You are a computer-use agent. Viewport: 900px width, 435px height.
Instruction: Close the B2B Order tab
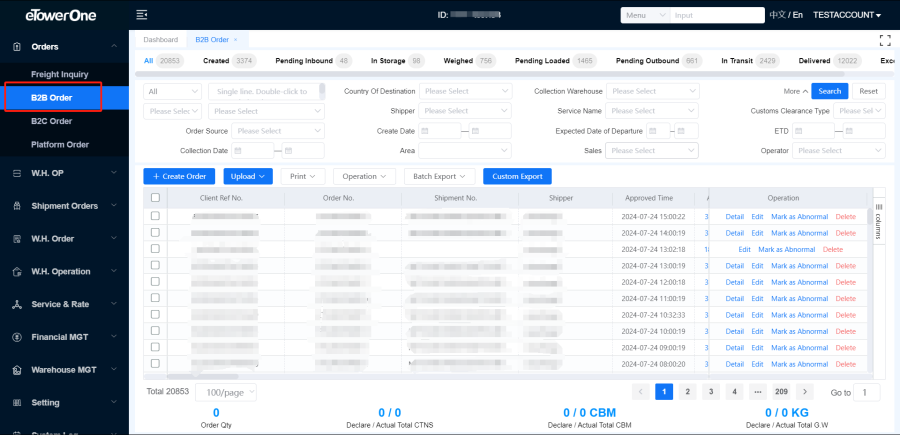(236, 40)
